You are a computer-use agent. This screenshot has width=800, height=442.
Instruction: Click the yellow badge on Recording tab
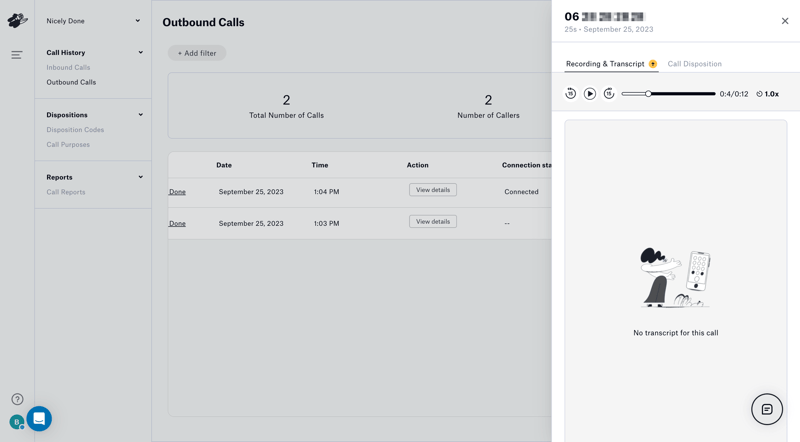coord(653,64)
